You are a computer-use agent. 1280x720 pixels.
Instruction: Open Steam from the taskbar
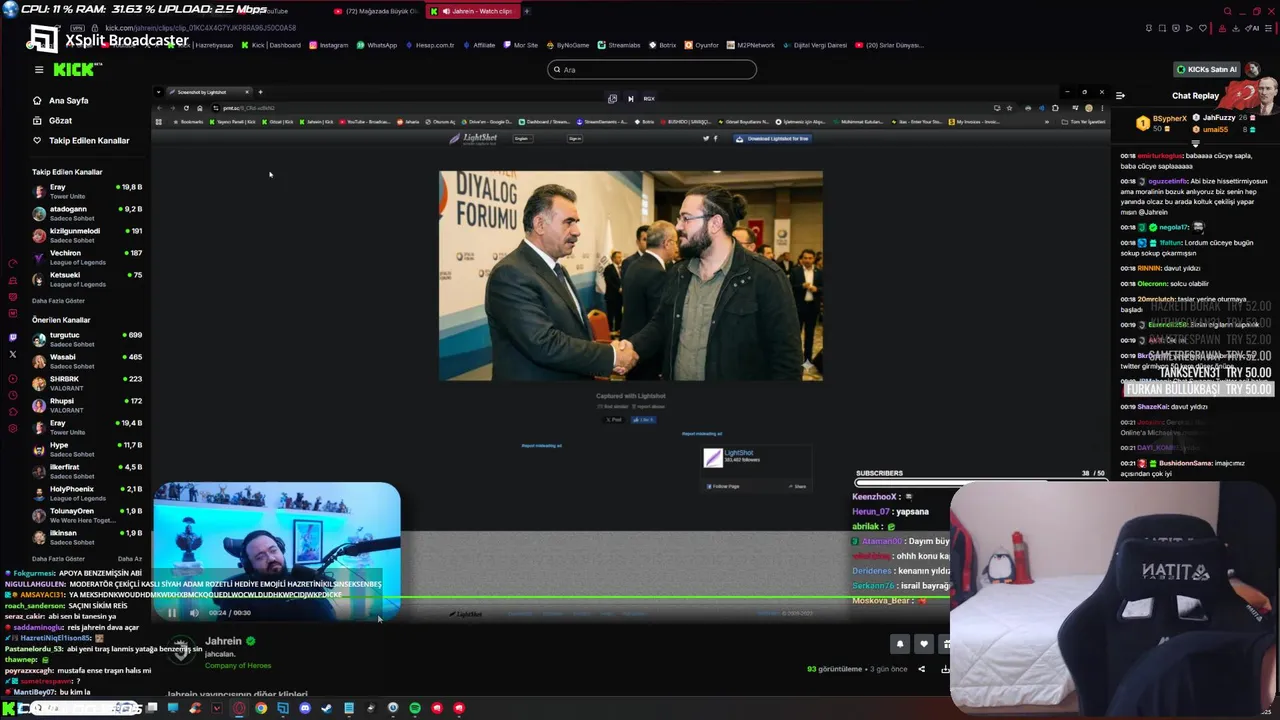[327, 708]
